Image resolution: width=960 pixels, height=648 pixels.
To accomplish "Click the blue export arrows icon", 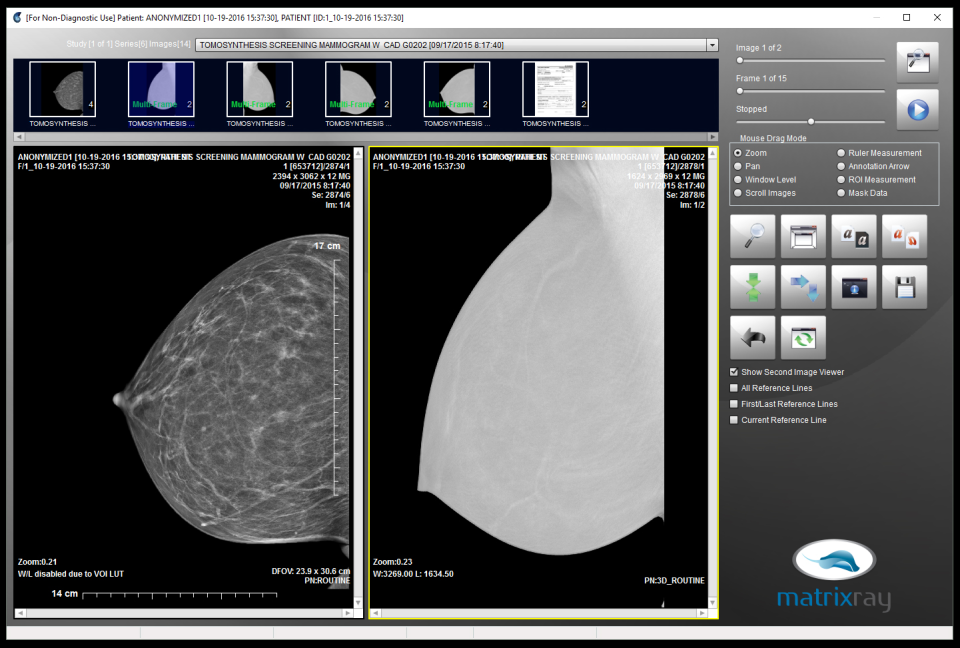I will (802, 287).
